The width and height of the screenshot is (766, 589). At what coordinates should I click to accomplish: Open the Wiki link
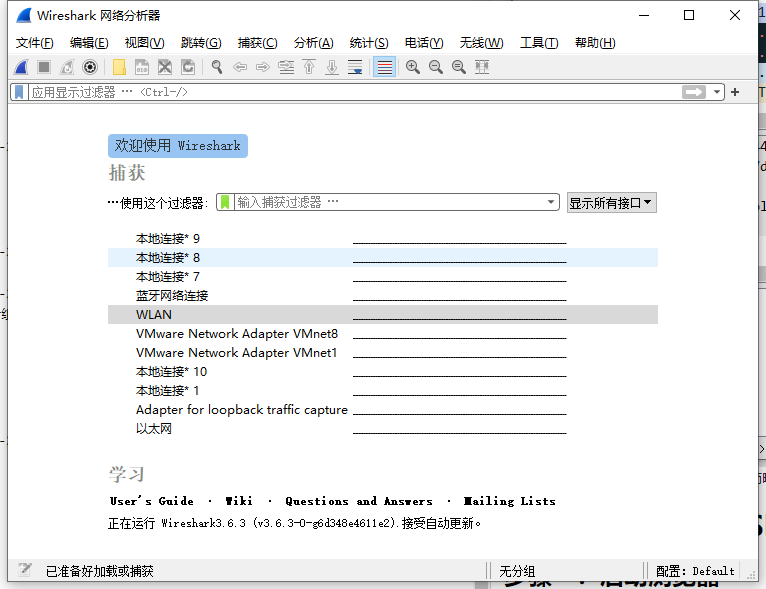point(239,501)
